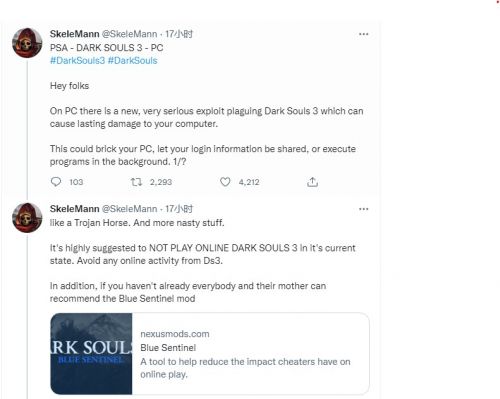
Task: View the 4,212 likes count
Action: 249,182
